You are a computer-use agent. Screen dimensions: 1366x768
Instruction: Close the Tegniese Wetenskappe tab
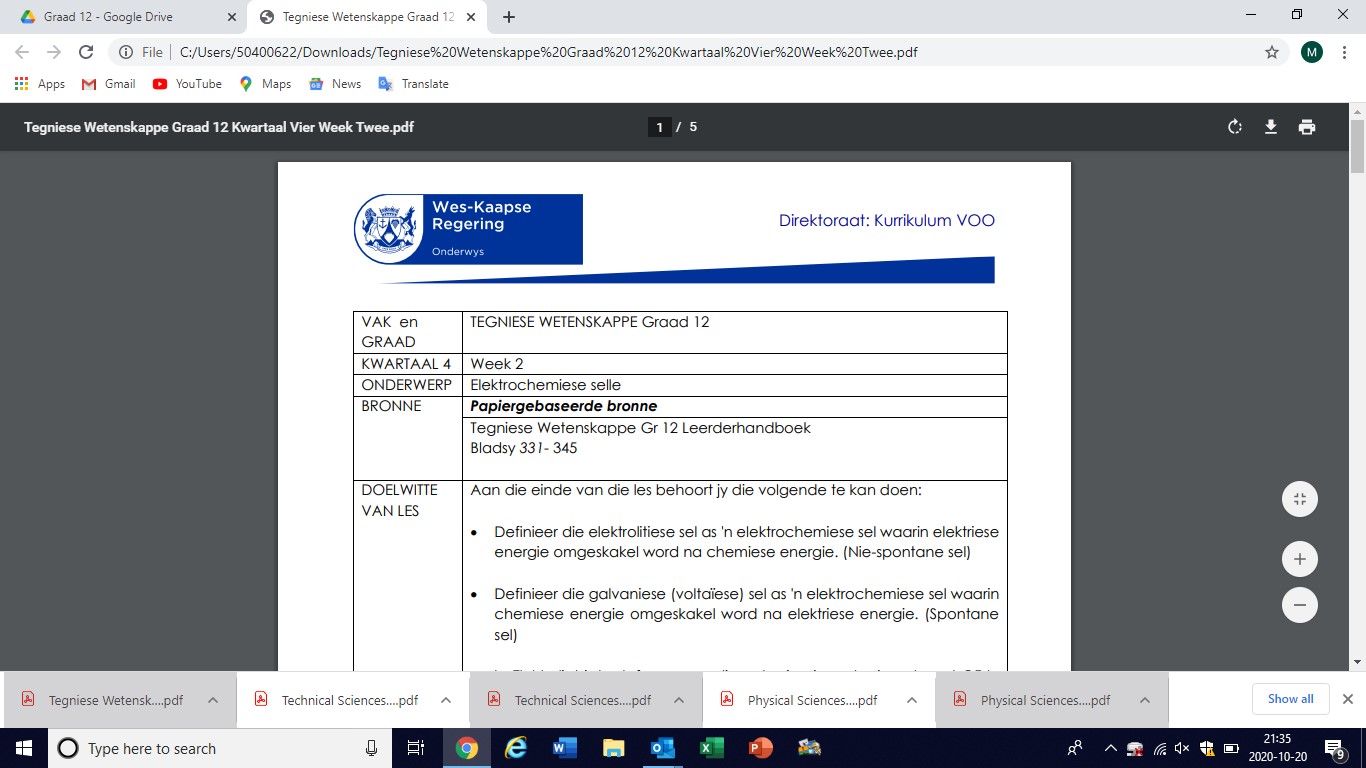(x=471, y=17)
